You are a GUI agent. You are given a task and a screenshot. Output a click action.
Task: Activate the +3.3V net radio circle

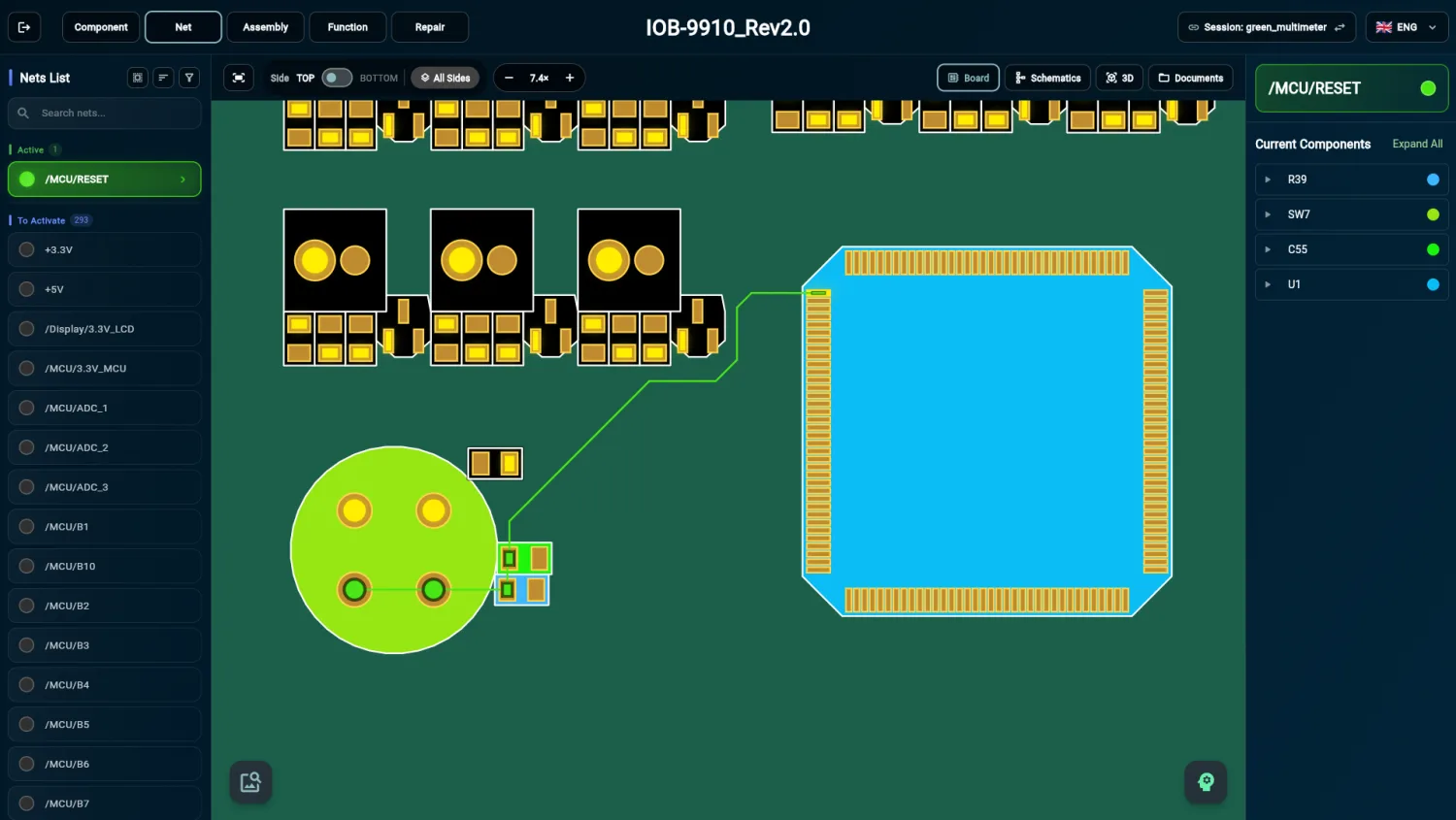click(x=27, y=249)
